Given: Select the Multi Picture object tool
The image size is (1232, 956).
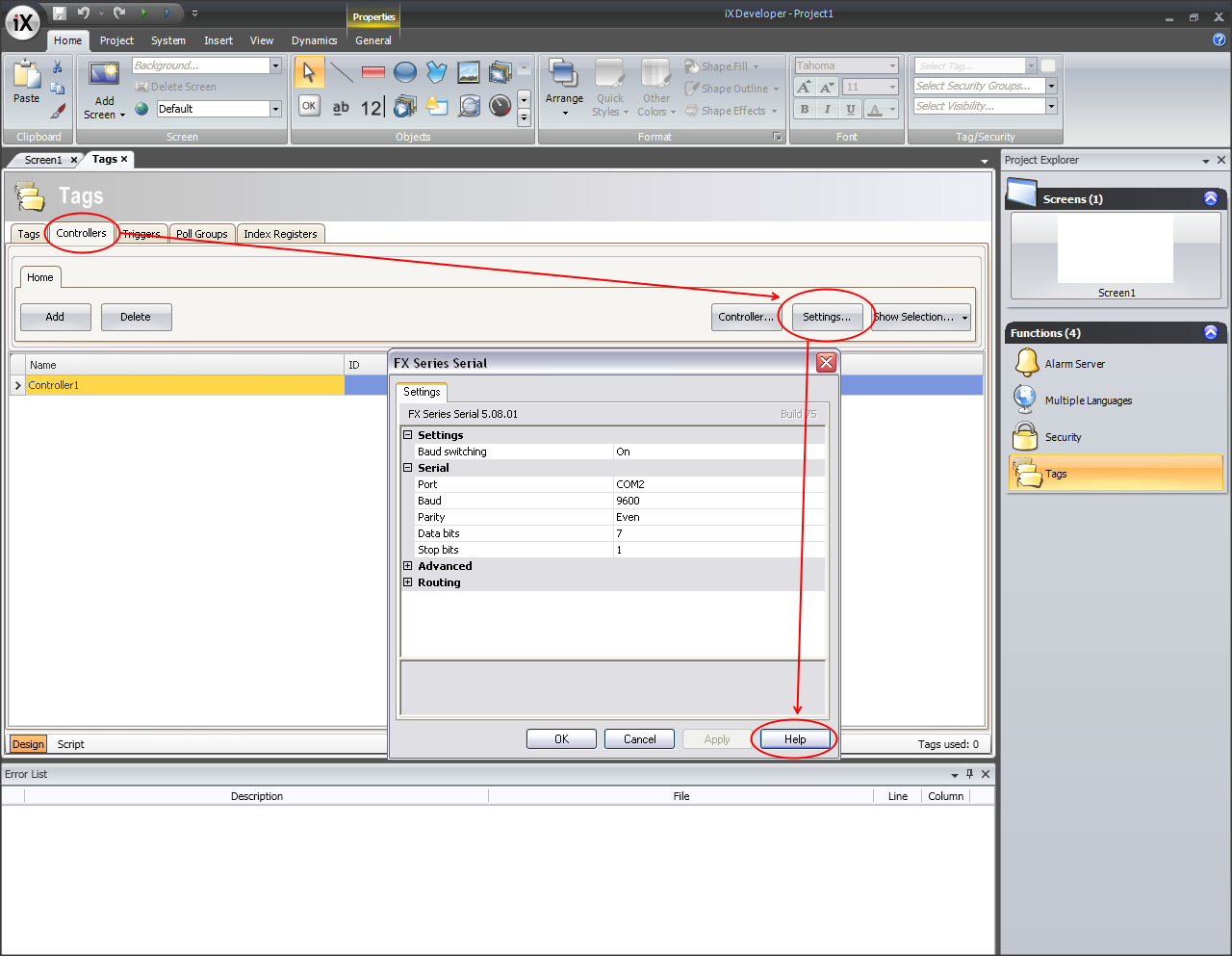Looking at the screenshot, I should 500,72.
